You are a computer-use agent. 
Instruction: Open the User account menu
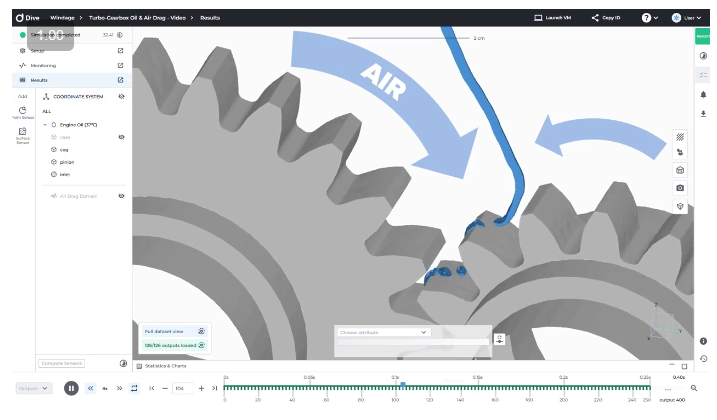click(686, 18)
